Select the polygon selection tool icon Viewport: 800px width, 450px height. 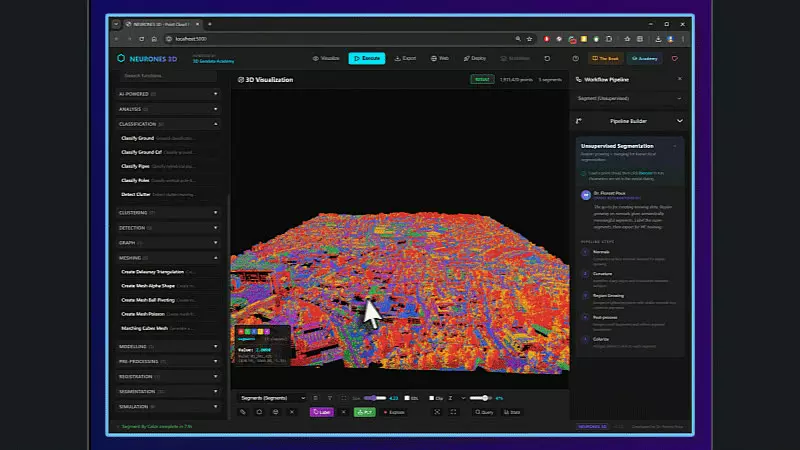259,412
